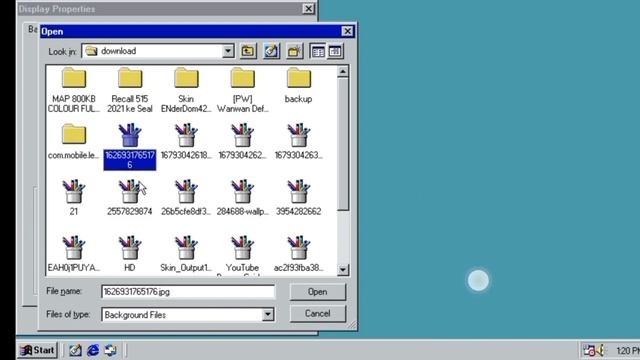Open the Files of type dropdown arrow

coord(268,314)
